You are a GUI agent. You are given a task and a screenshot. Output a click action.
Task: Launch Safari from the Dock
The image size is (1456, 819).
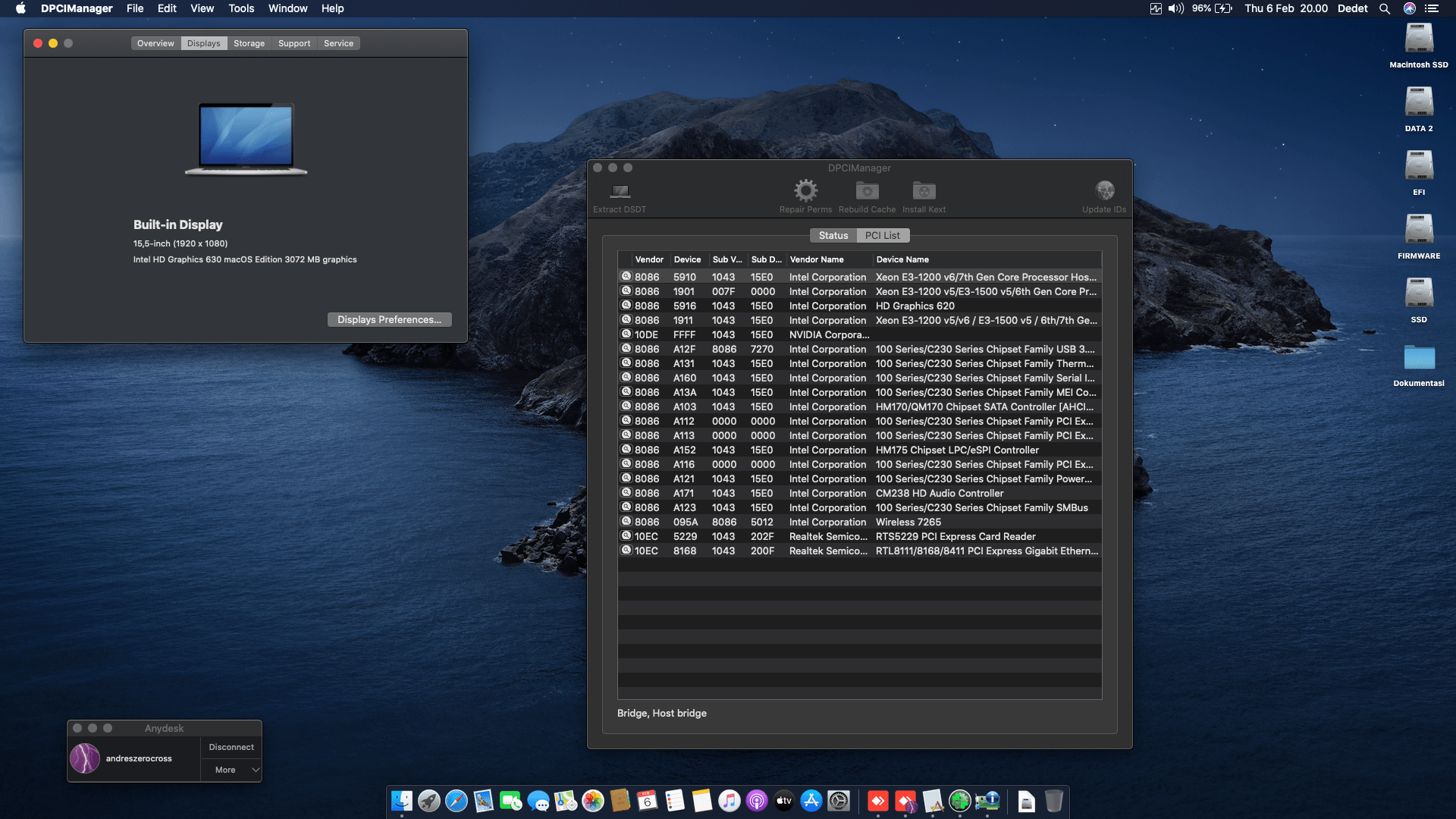[x=457, y=801]
